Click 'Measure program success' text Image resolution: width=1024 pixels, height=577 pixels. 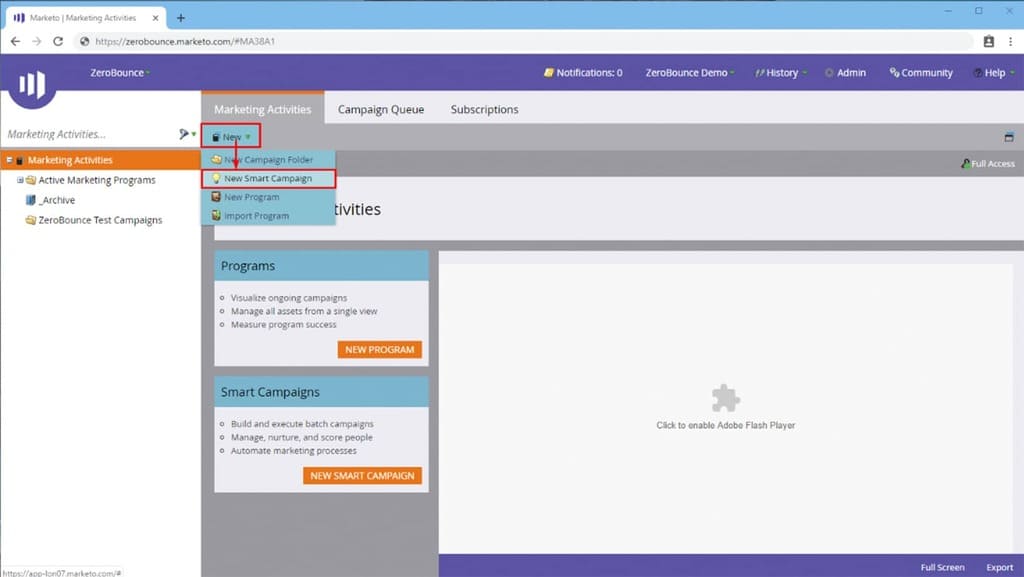[x=283, y=324]
